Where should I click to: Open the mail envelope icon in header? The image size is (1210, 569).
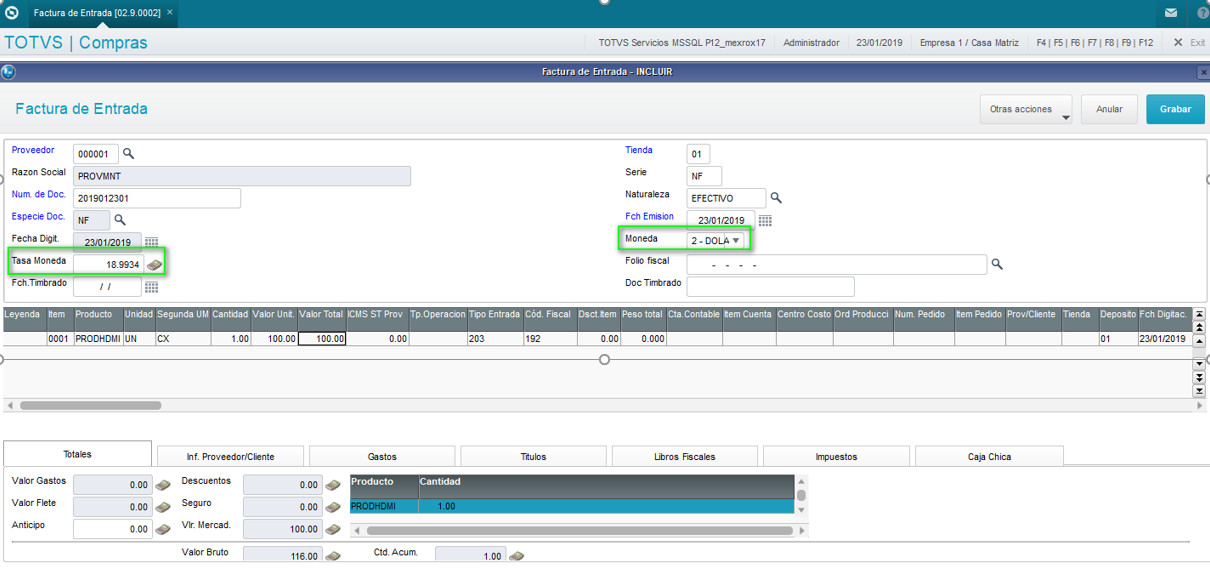(x=1171, y=12)
